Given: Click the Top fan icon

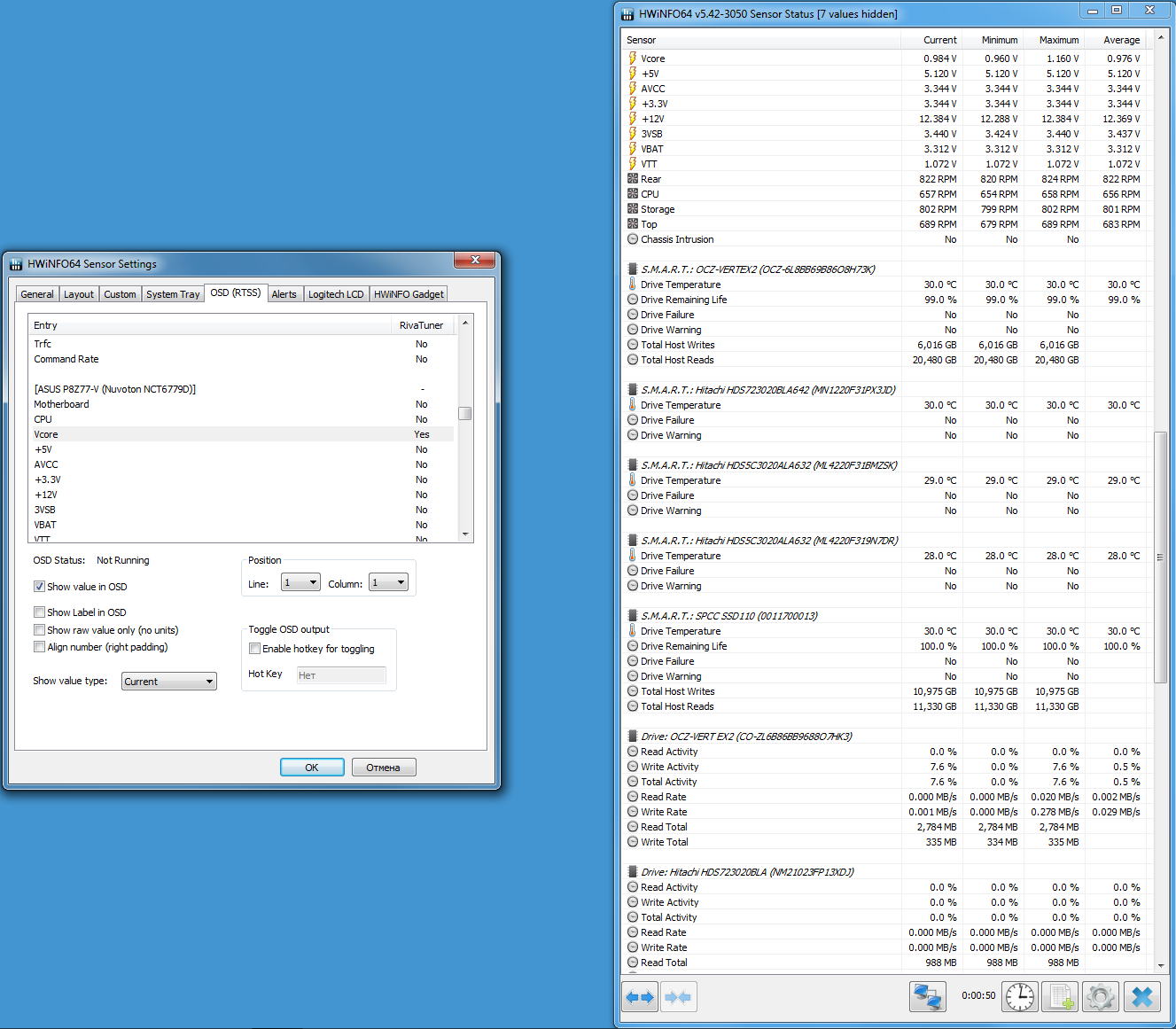Looking at the screenshot, I should click(633, 224).
